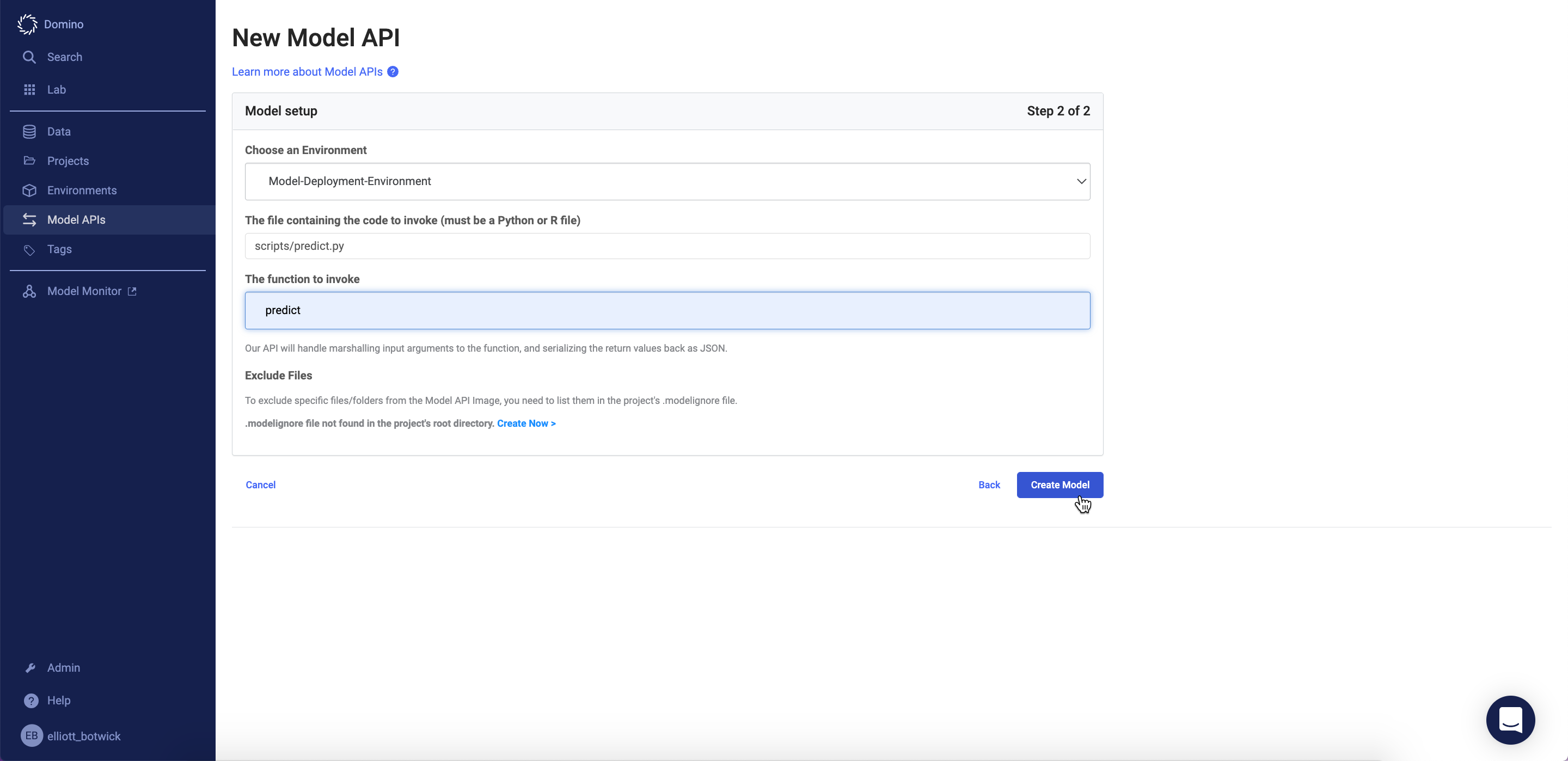Open the elliott_botwick user menu
1568x761 pixels.
point(71,736)
